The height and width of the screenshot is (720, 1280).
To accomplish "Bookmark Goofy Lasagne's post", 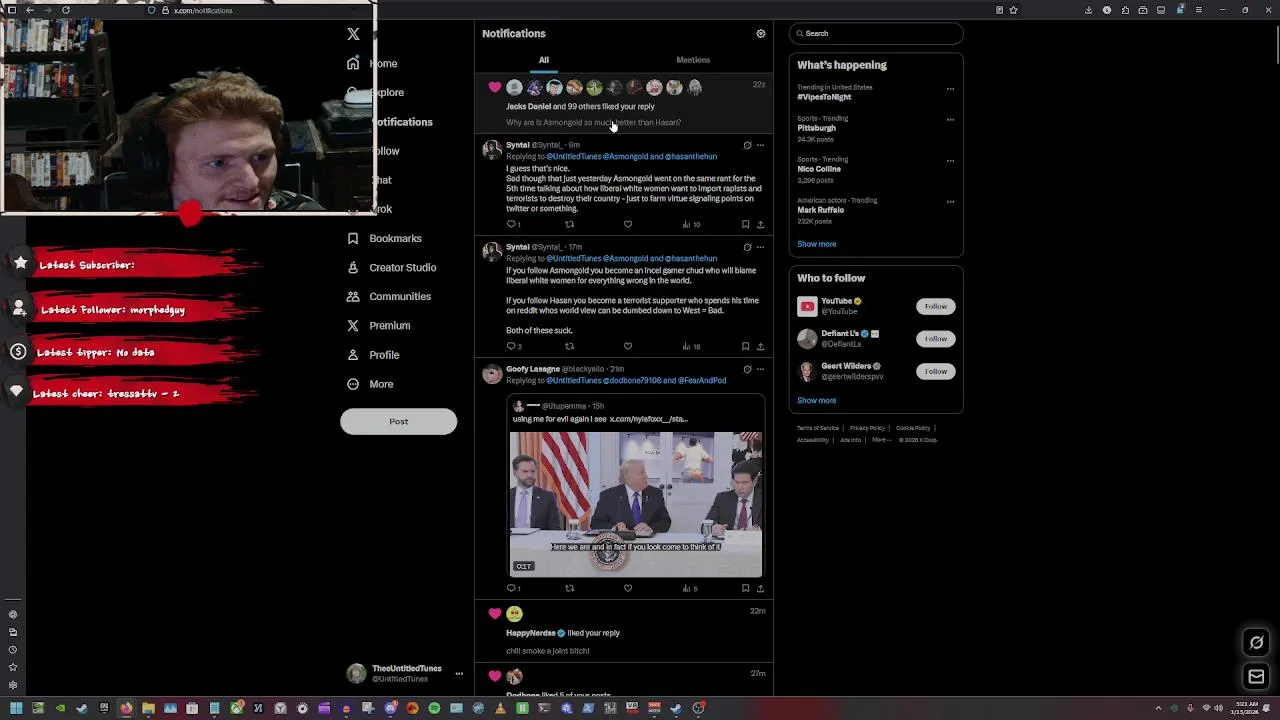I will pyautogui.click(x=745, y=588).
